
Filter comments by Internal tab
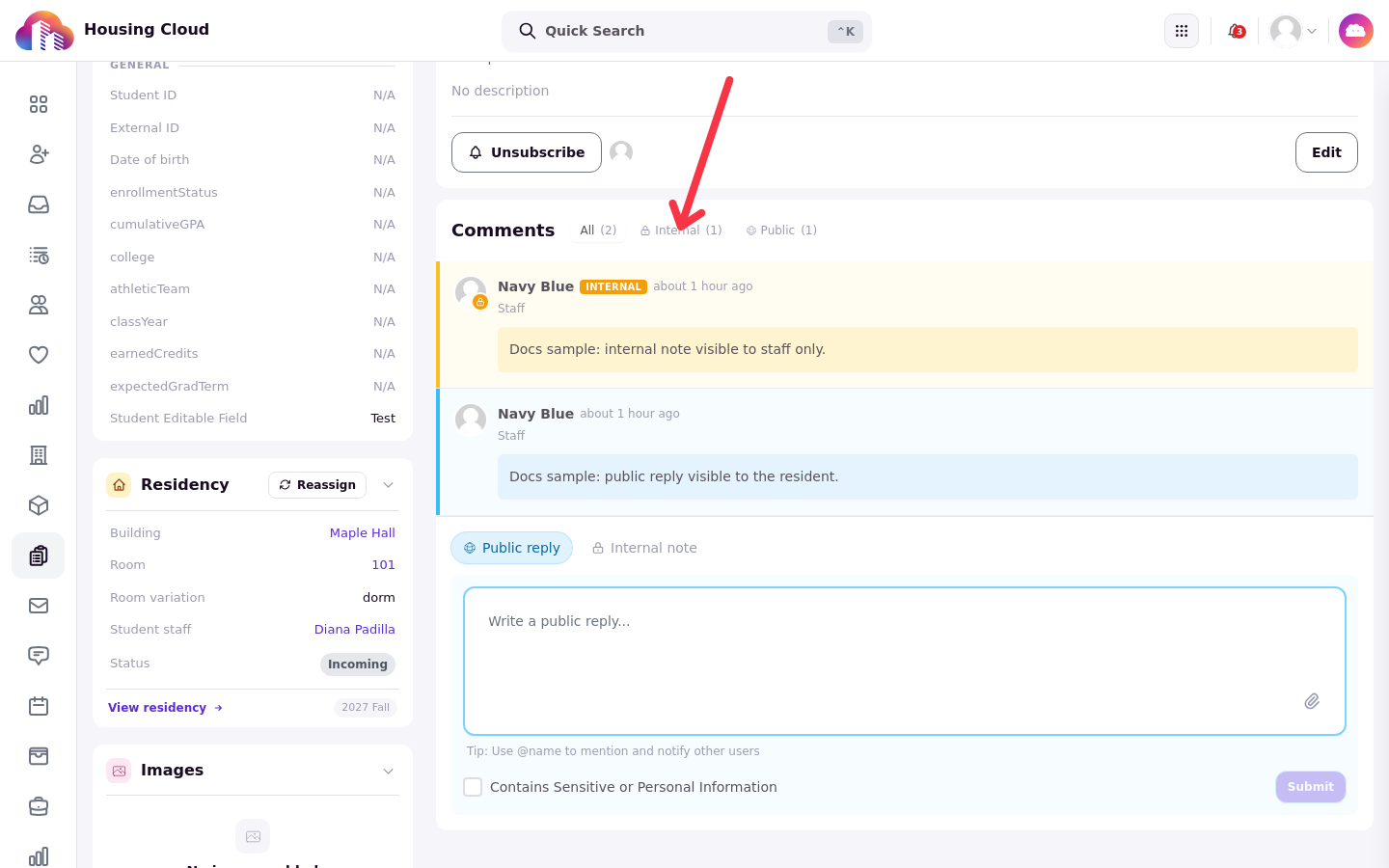pos(681,231)
